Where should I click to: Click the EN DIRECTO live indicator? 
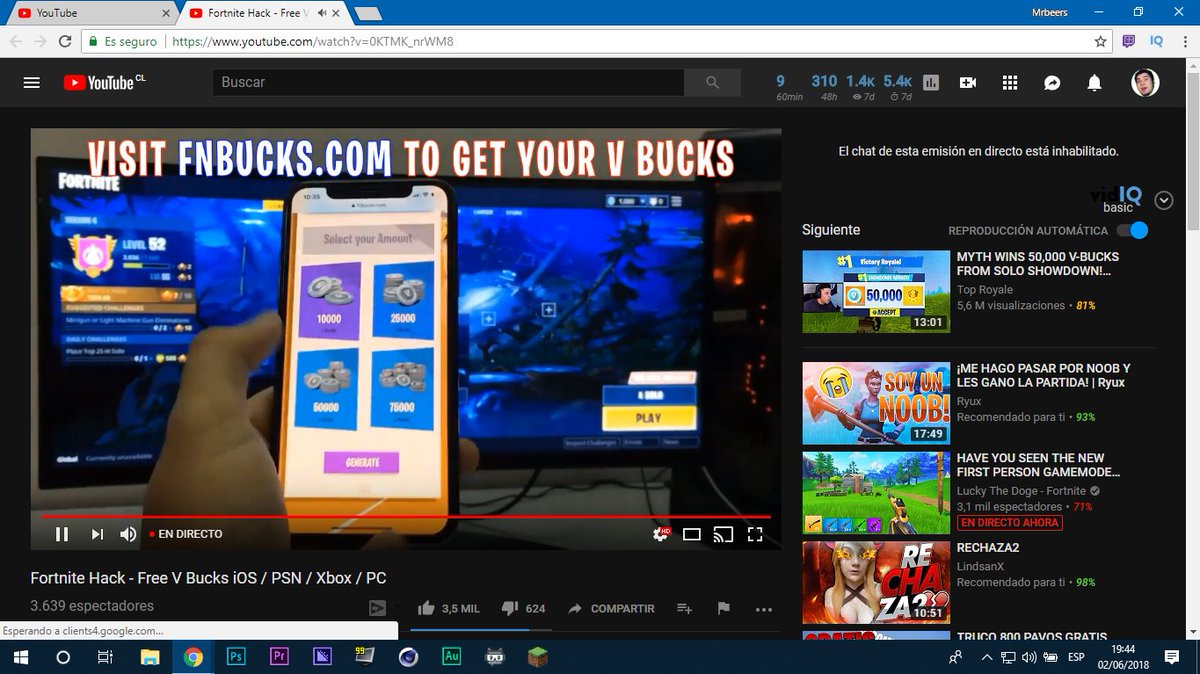click(x=186, y=534)
